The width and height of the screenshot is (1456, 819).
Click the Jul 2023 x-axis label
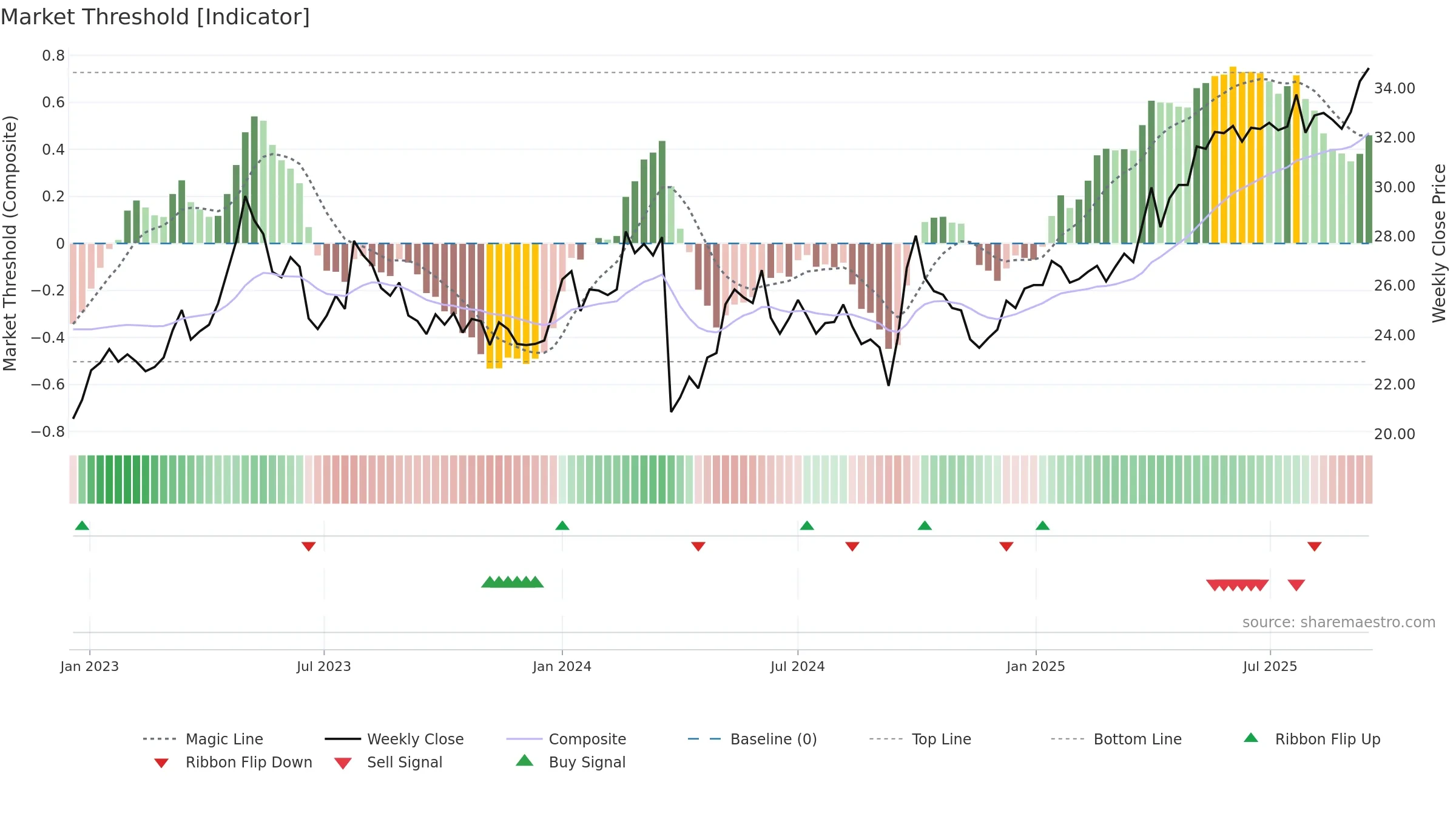324,666
